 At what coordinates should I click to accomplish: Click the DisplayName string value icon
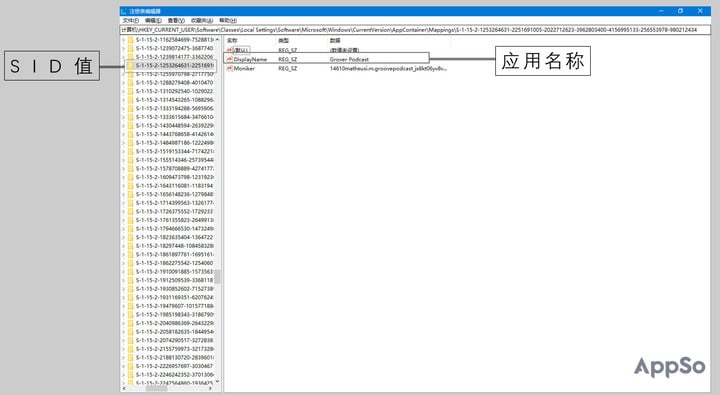[x=230, y=59]
